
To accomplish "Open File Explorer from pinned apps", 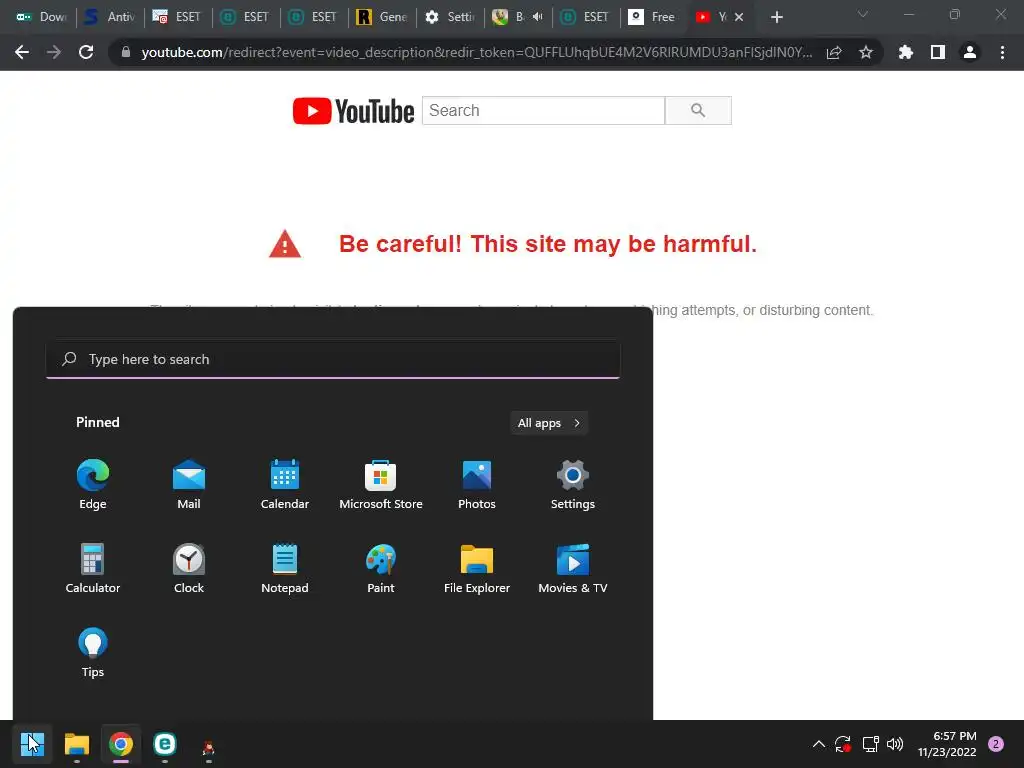I will [477, 568].
